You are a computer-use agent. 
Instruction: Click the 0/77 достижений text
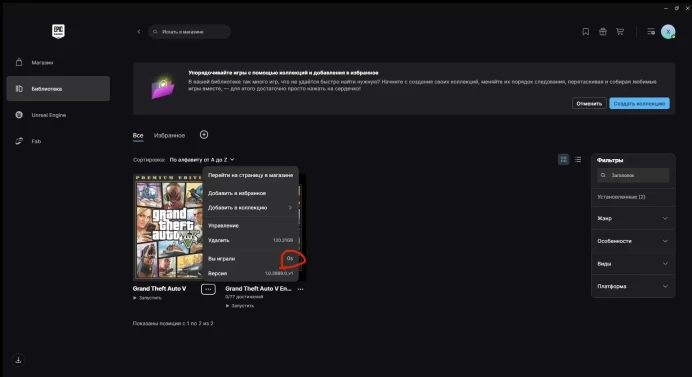[244, 297]
